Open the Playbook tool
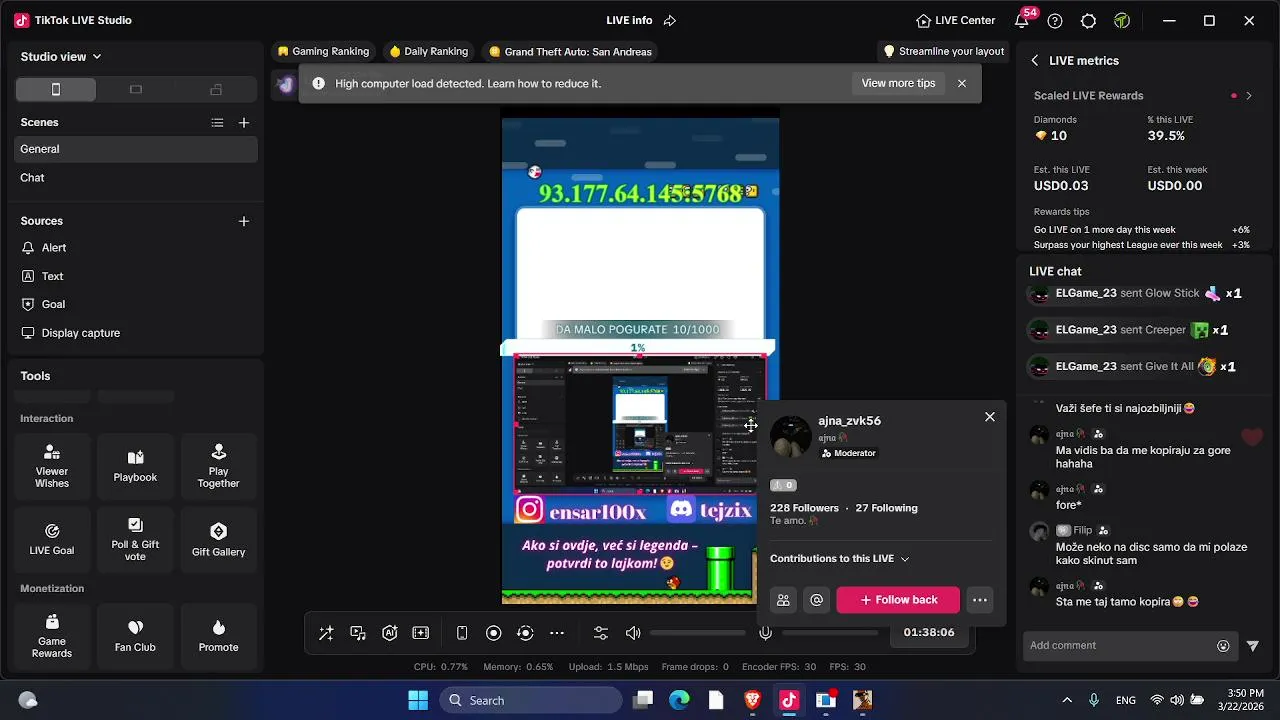1280x720 pixels. coord(135,467)
